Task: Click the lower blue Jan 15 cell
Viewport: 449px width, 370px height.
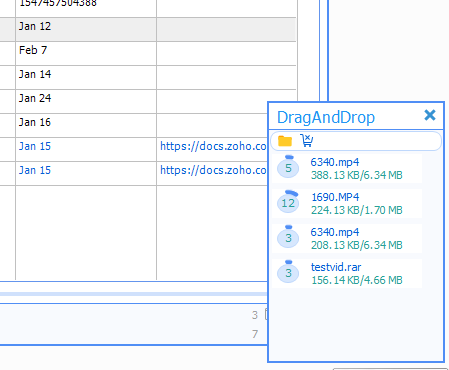Action: click(86, 174)
